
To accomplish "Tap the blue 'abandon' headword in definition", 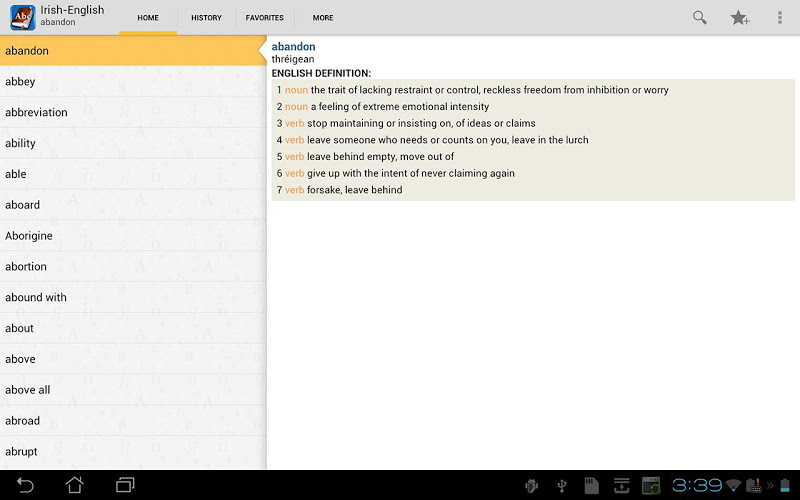I will click(x=293, y=46).
